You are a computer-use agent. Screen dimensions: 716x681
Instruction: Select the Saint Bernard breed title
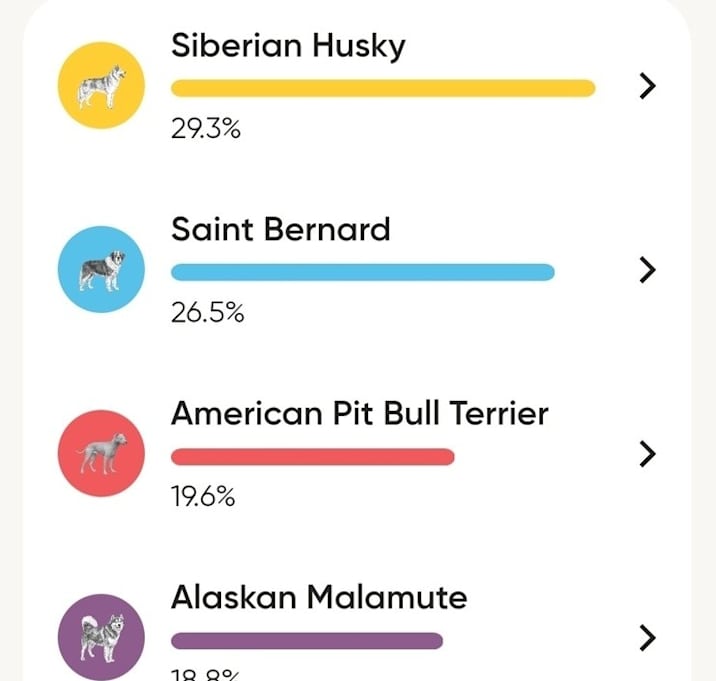pos(281,229)
